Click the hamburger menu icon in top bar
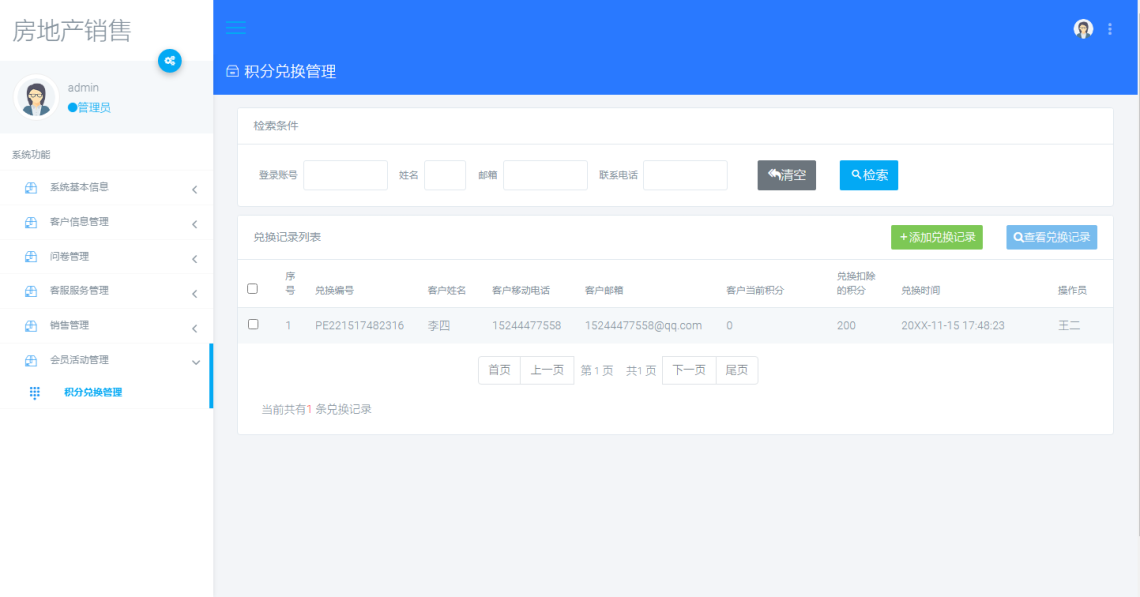 click(236, 28)
